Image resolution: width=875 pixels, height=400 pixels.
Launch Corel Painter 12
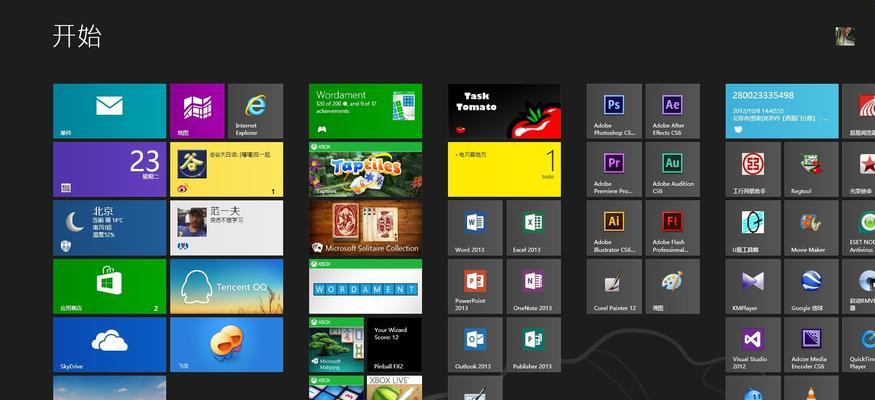point(614,286)
